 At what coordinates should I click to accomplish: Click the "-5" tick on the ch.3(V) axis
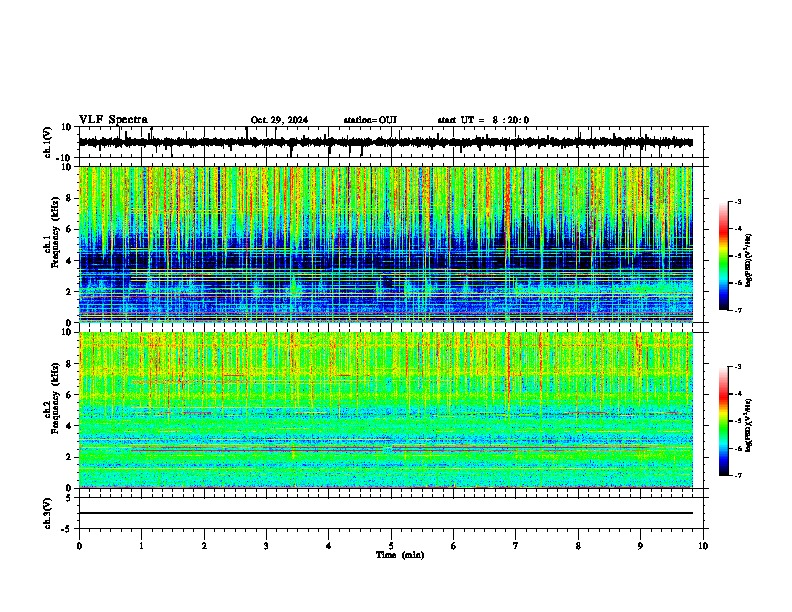coord(68,529)
